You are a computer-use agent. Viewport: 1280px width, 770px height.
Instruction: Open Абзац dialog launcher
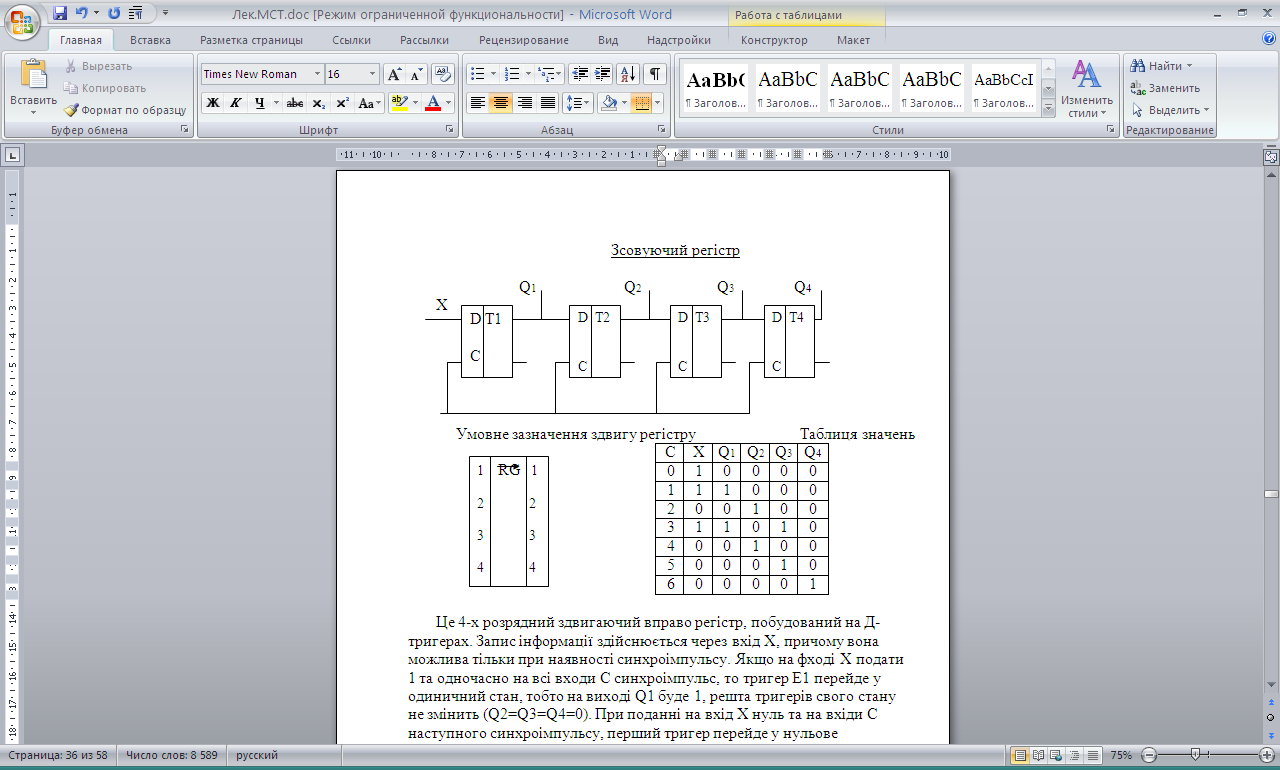pyautogui.click(x=662, y=130)
